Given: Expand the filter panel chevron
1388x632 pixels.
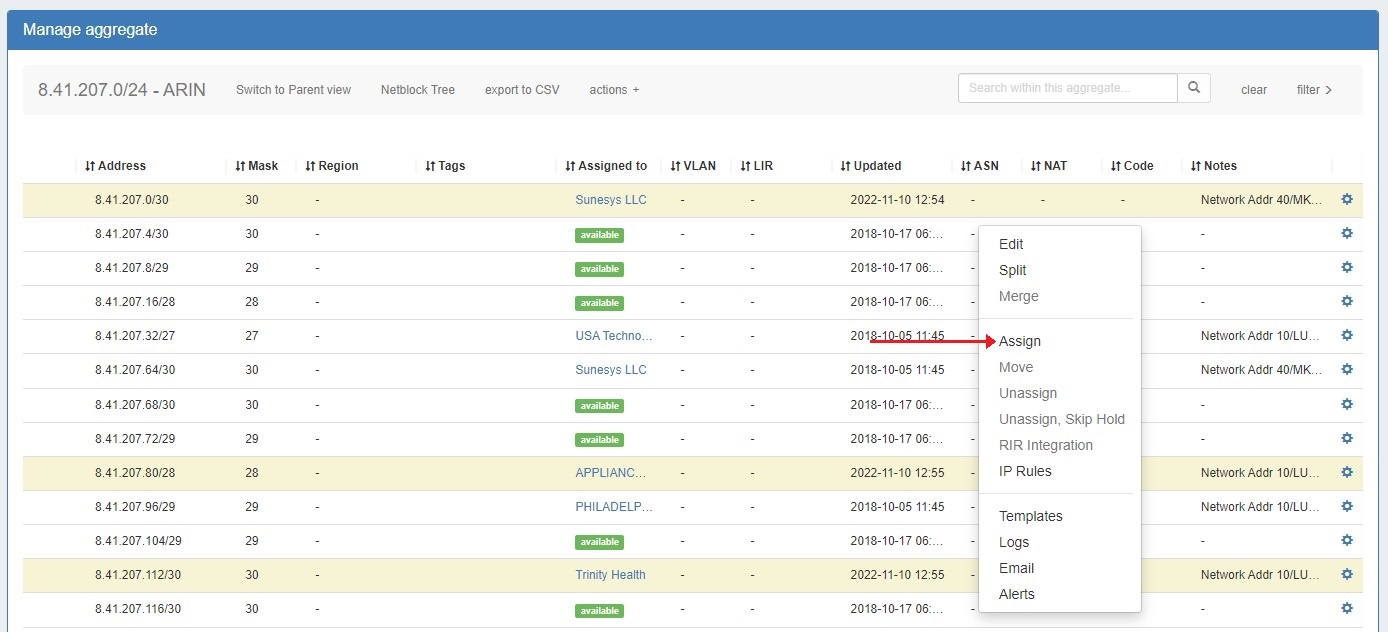Looking at the screenshot, I should (x=1314, y=90).
